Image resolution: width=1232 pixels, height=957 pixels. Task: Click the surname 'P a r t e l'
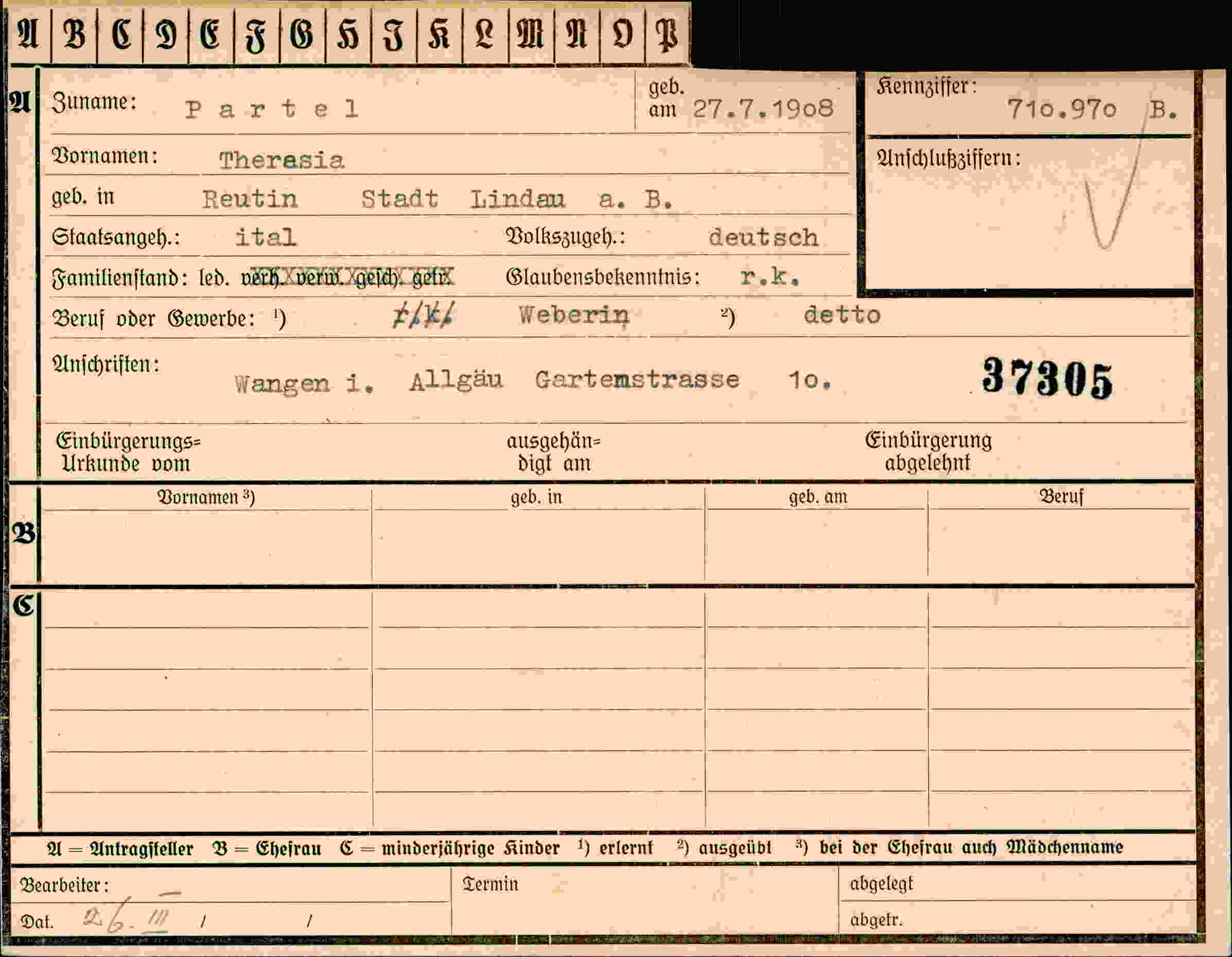[271, 108]
